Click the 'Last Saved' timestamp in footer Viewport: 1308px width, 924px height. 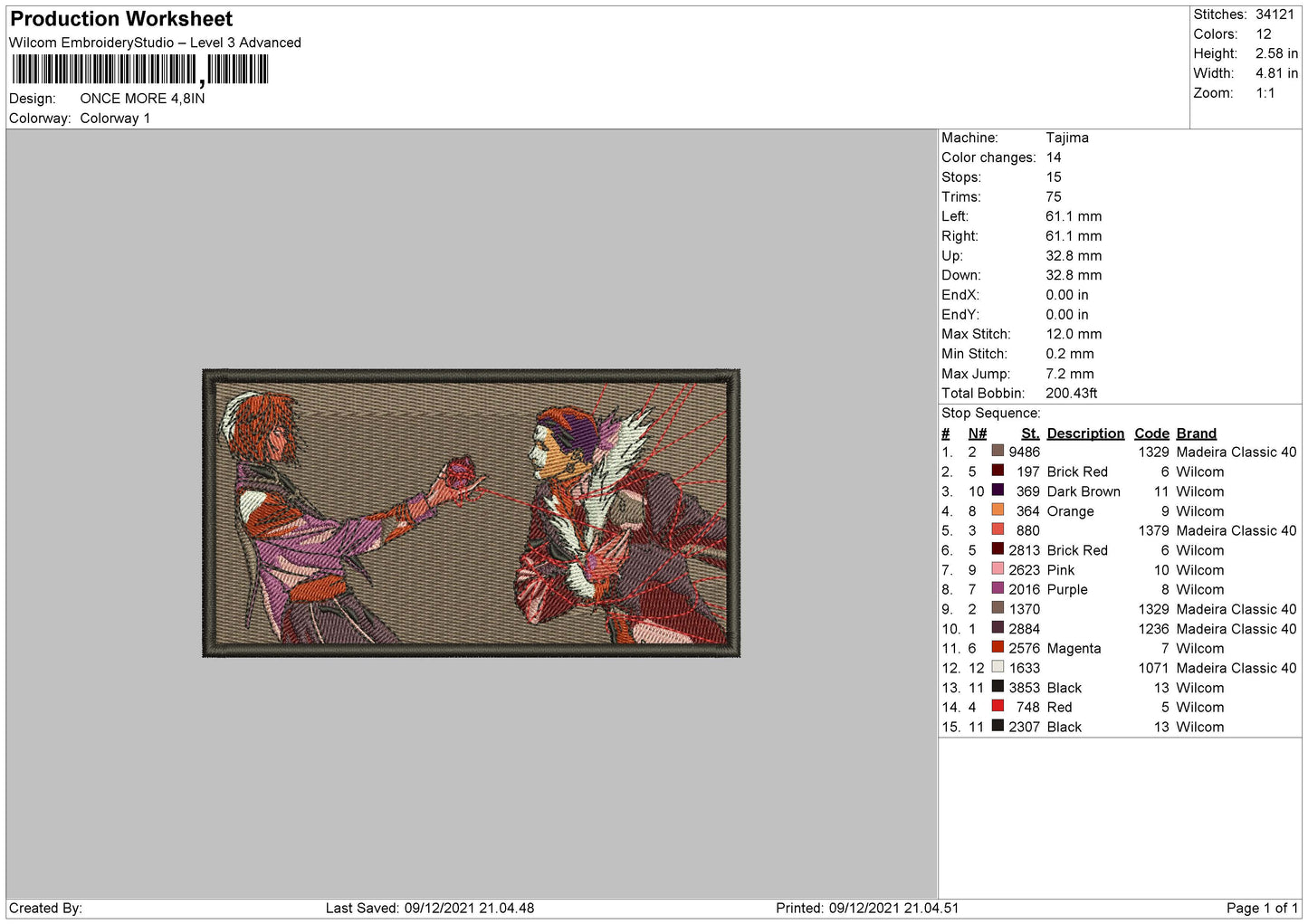(x=430, y=908)
